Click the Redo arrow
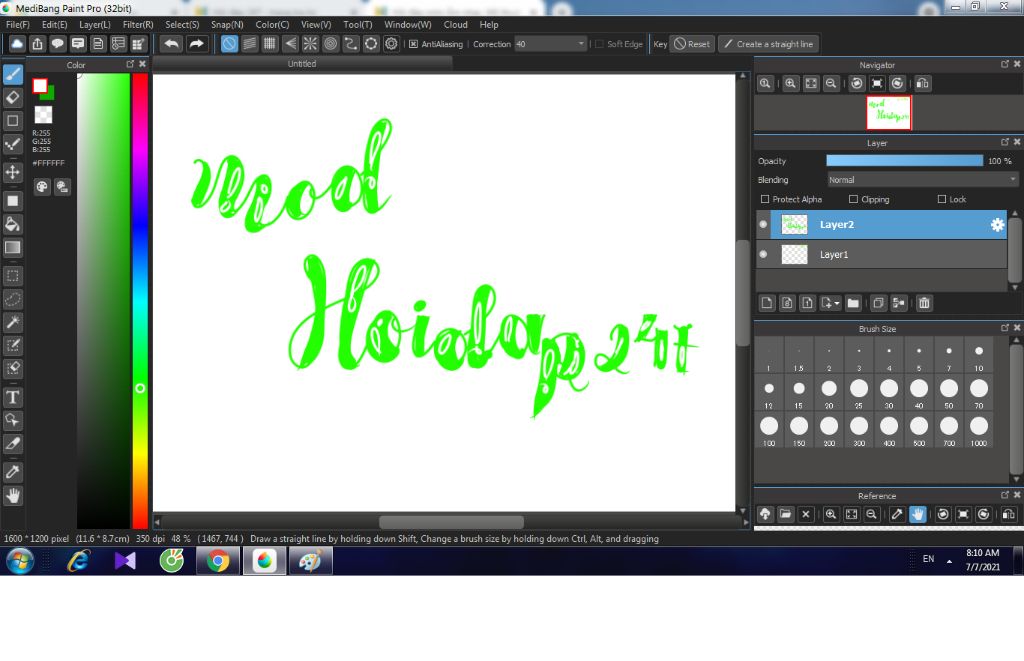The height and width of the screenshot is (661, 1024). (196, 44)
